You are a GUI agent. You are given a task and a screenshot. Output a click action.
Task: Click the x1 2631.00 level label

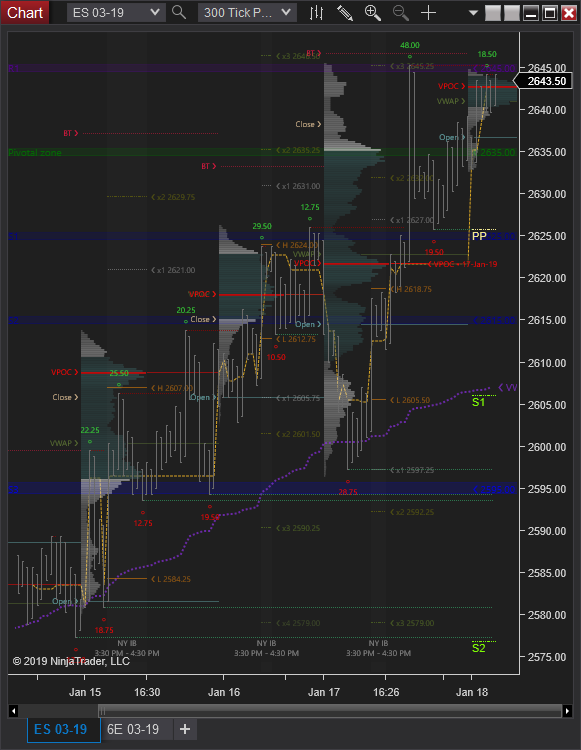[x=298, y=186]
